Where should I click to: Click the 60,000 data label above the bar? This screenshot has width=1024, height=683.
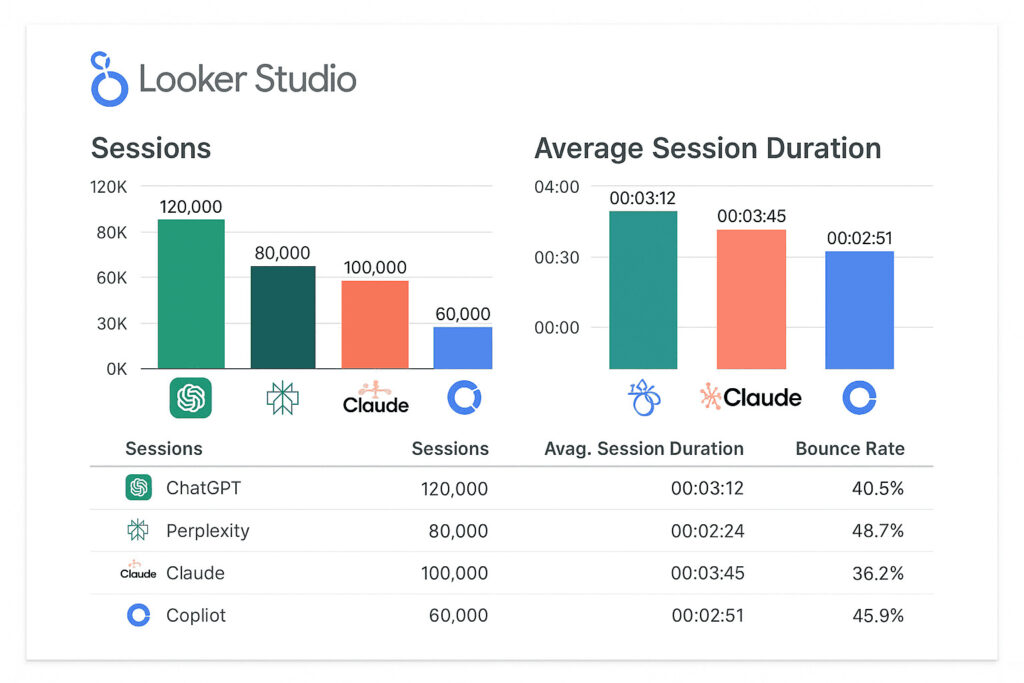coord(462,314)
